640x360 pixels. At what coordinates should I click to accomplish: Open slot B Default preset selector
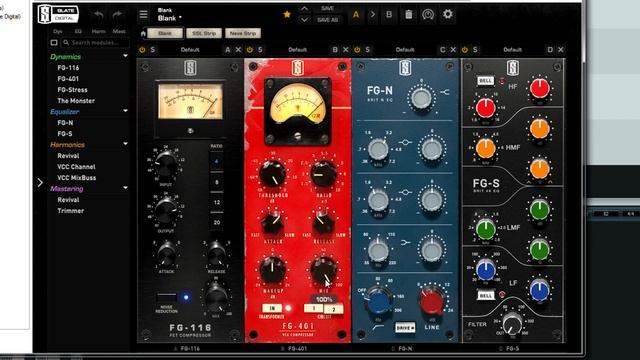[297, 50]
